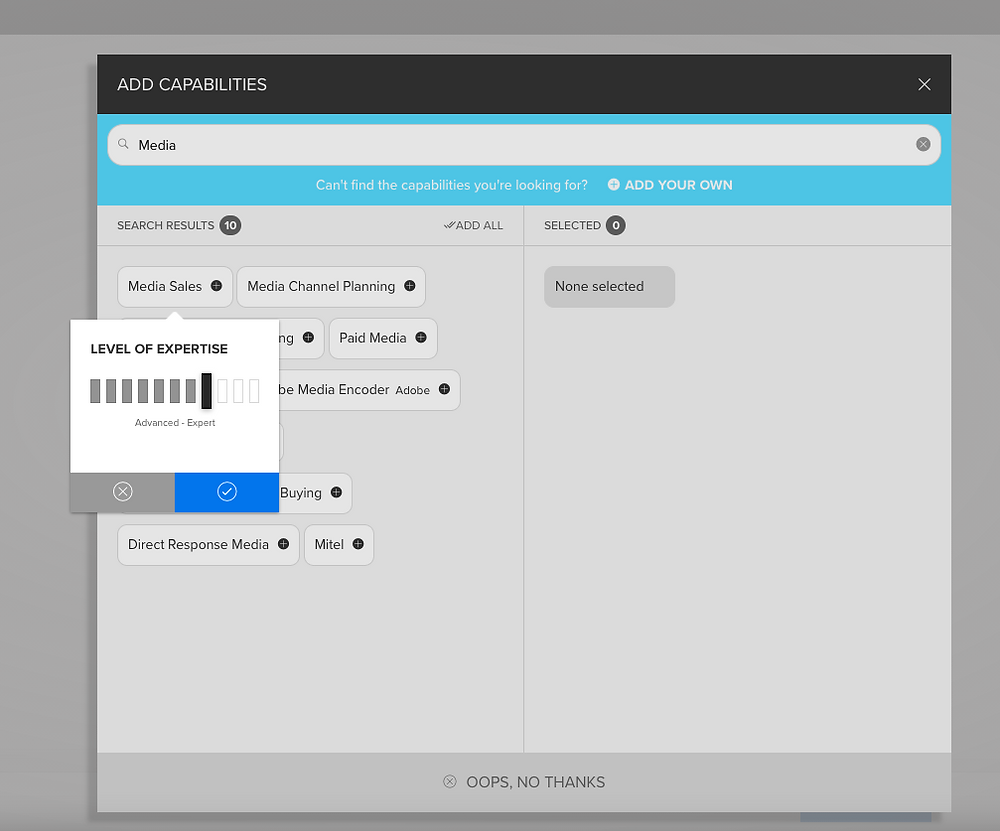Select the Media Sales chip label
Image resolution: width=1000 pixels, height=831 pixels.
(x=165, y=286)
